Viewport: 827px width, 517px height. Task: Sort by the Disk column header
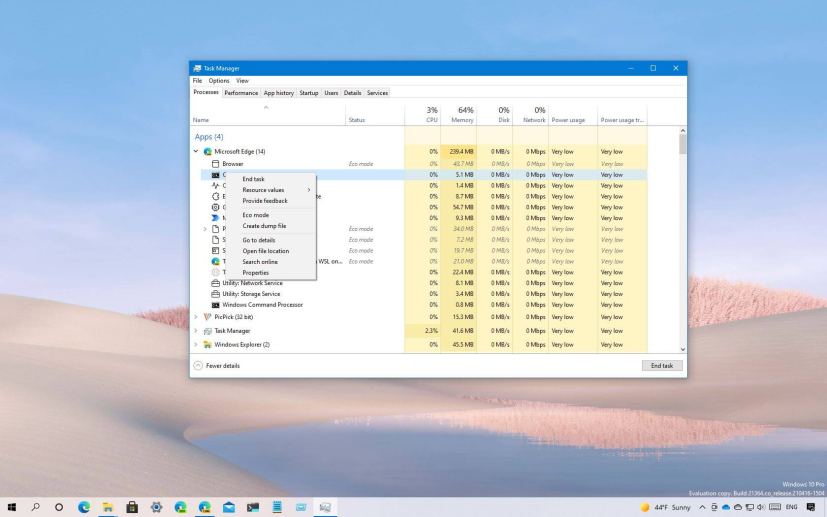point(495,114)
